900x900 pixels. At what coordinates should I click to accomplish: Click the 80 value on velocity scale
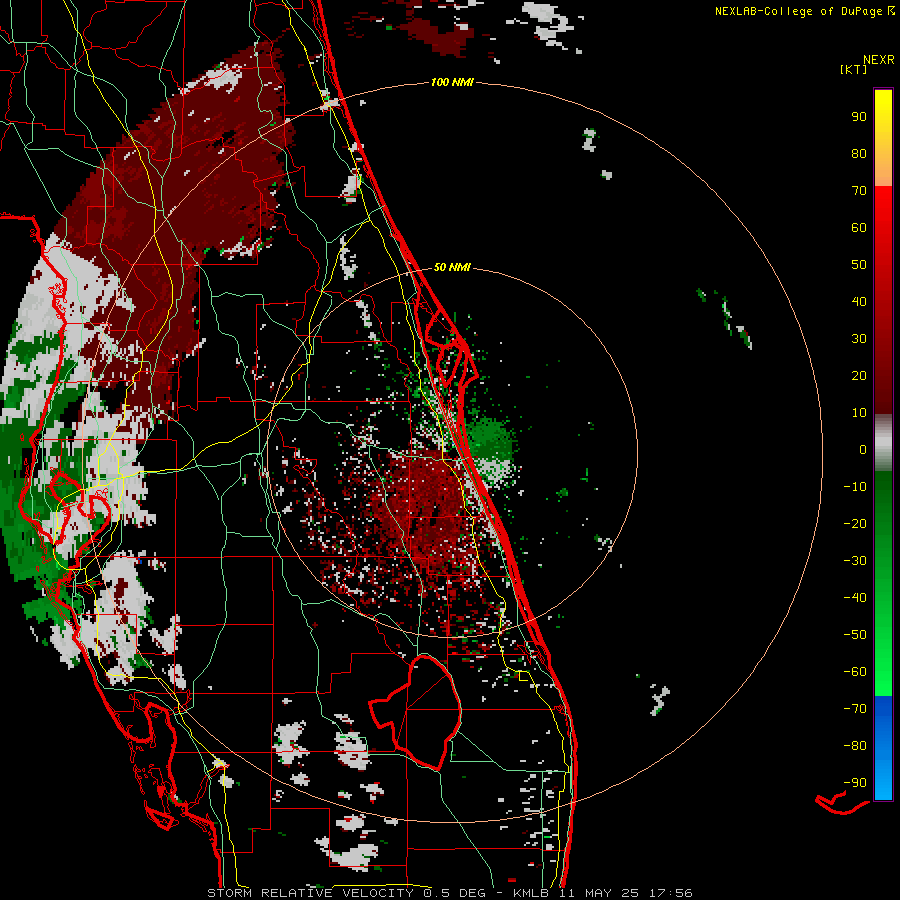(x=859, y=154)
